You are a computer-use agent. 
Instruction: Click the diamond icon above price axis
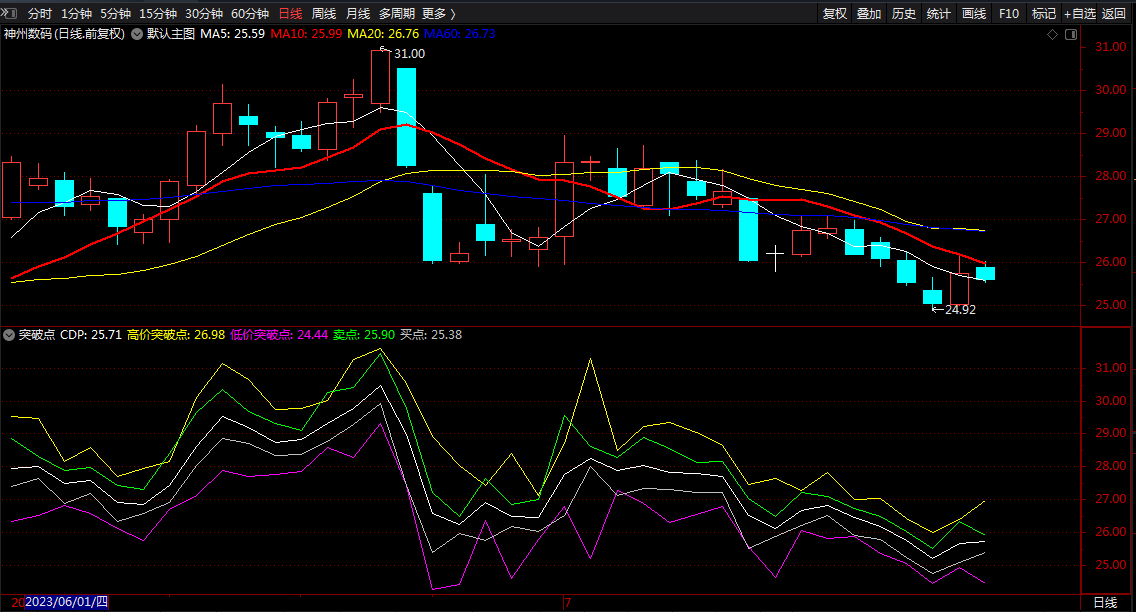coord(1053,34)
